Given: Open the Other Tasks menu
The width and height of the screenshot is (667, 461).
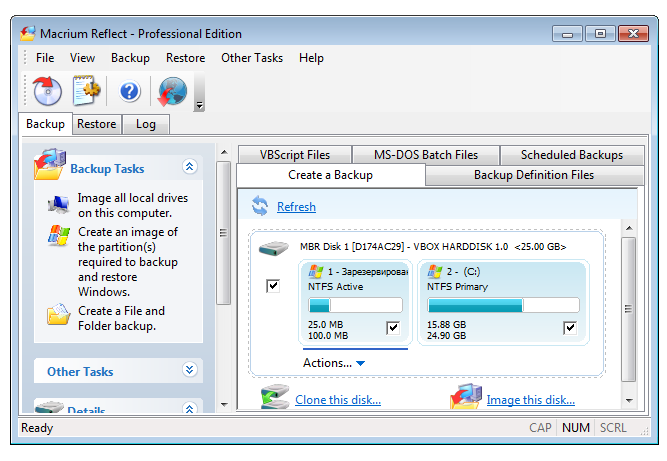Looking at the screenshot, I should point(252,58).
